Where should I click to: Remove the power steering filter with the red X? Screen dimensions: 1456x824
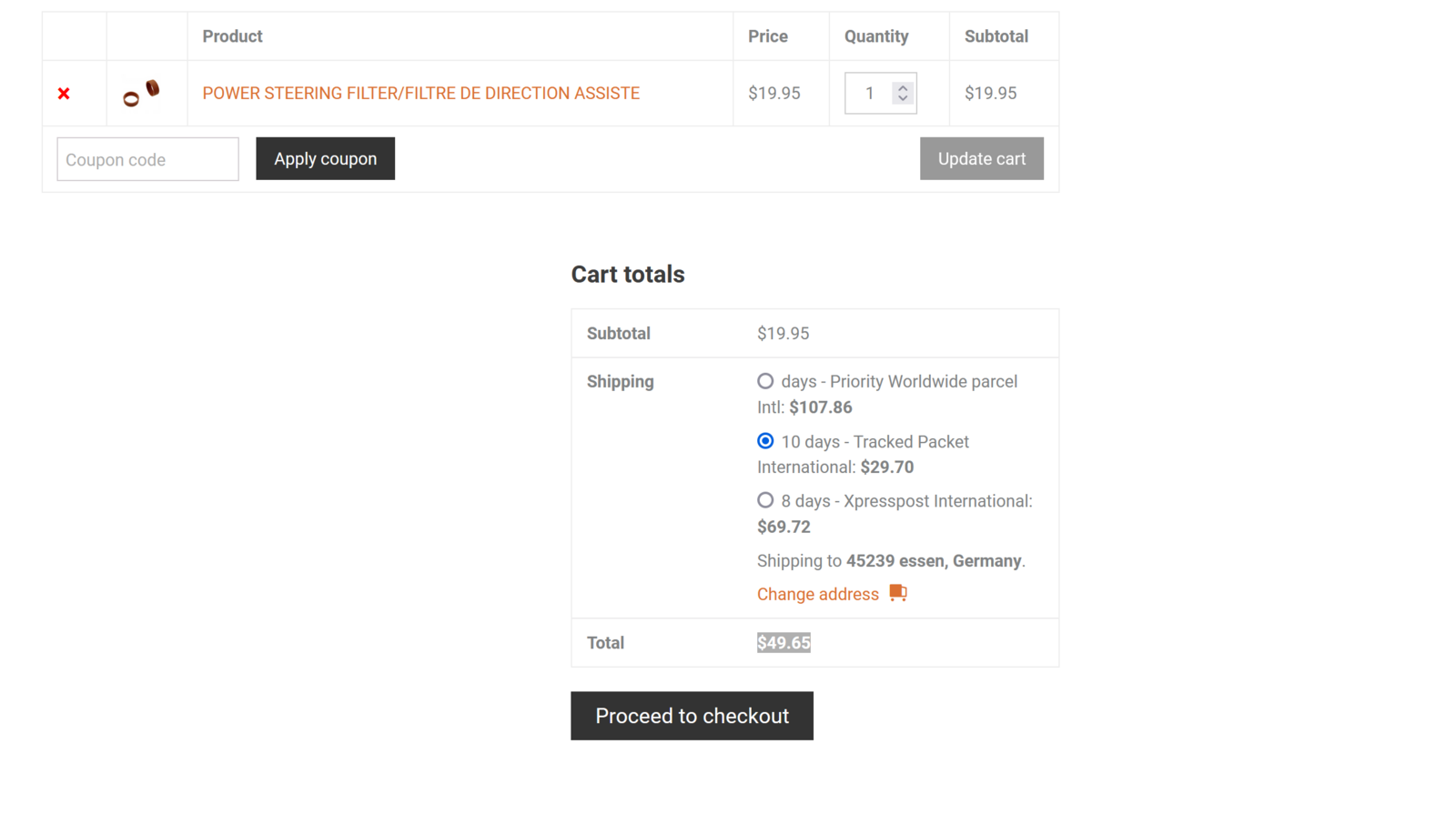[x=64, y=94]
